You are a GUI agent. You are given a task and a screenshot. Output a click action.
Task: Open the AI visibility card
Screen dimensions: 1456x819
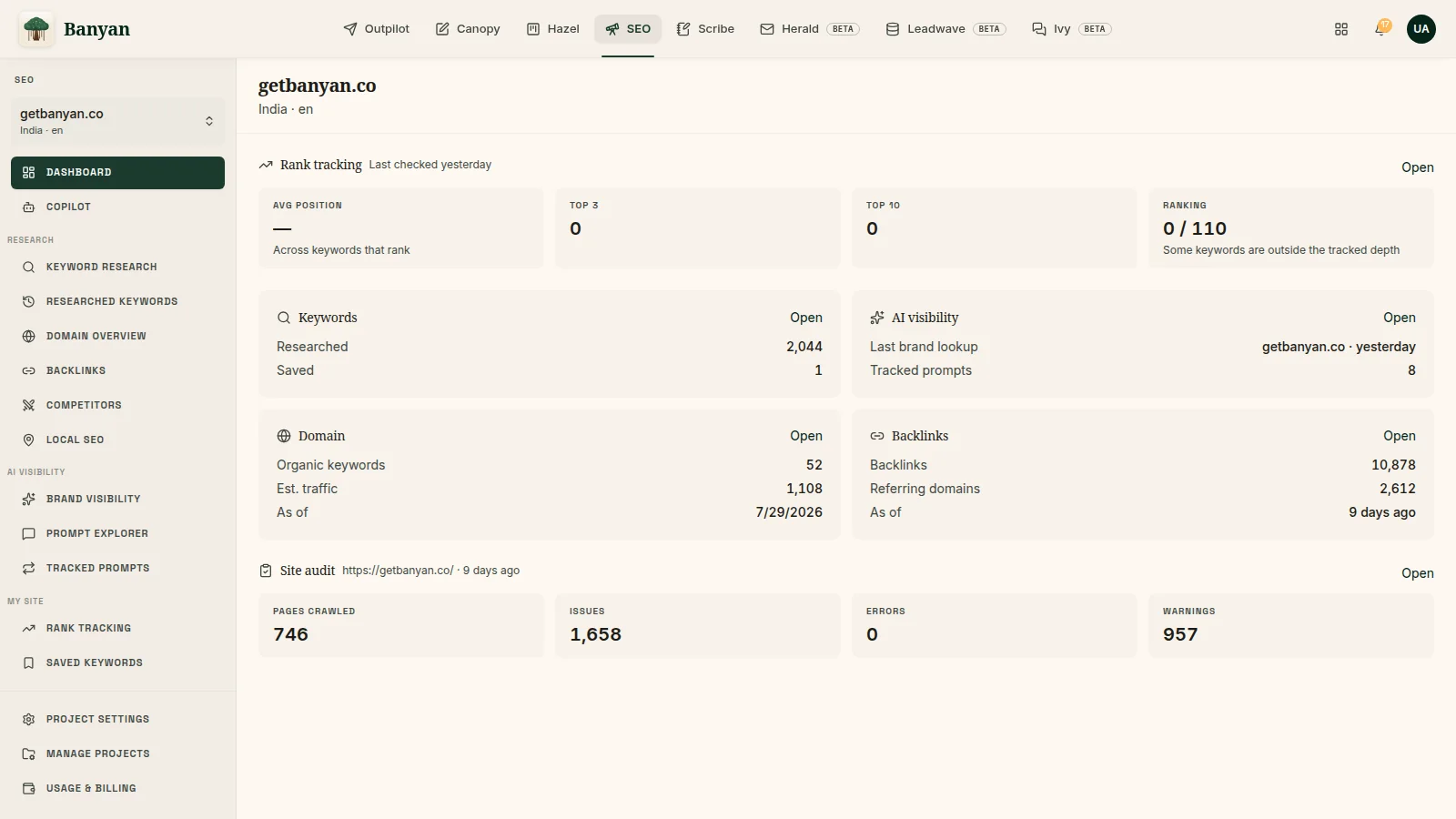click(1399, 318)
